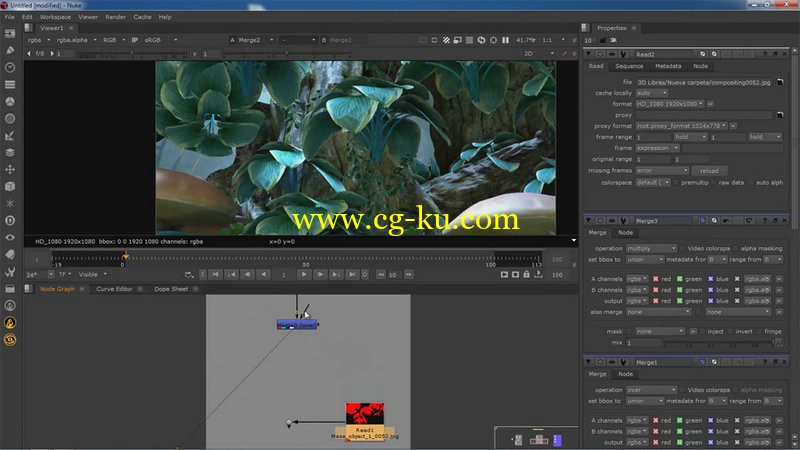800x450 pixels.
Task: Open the Furnace plugins flame icon
Action: pyautogui.click(x=10, y=322)
